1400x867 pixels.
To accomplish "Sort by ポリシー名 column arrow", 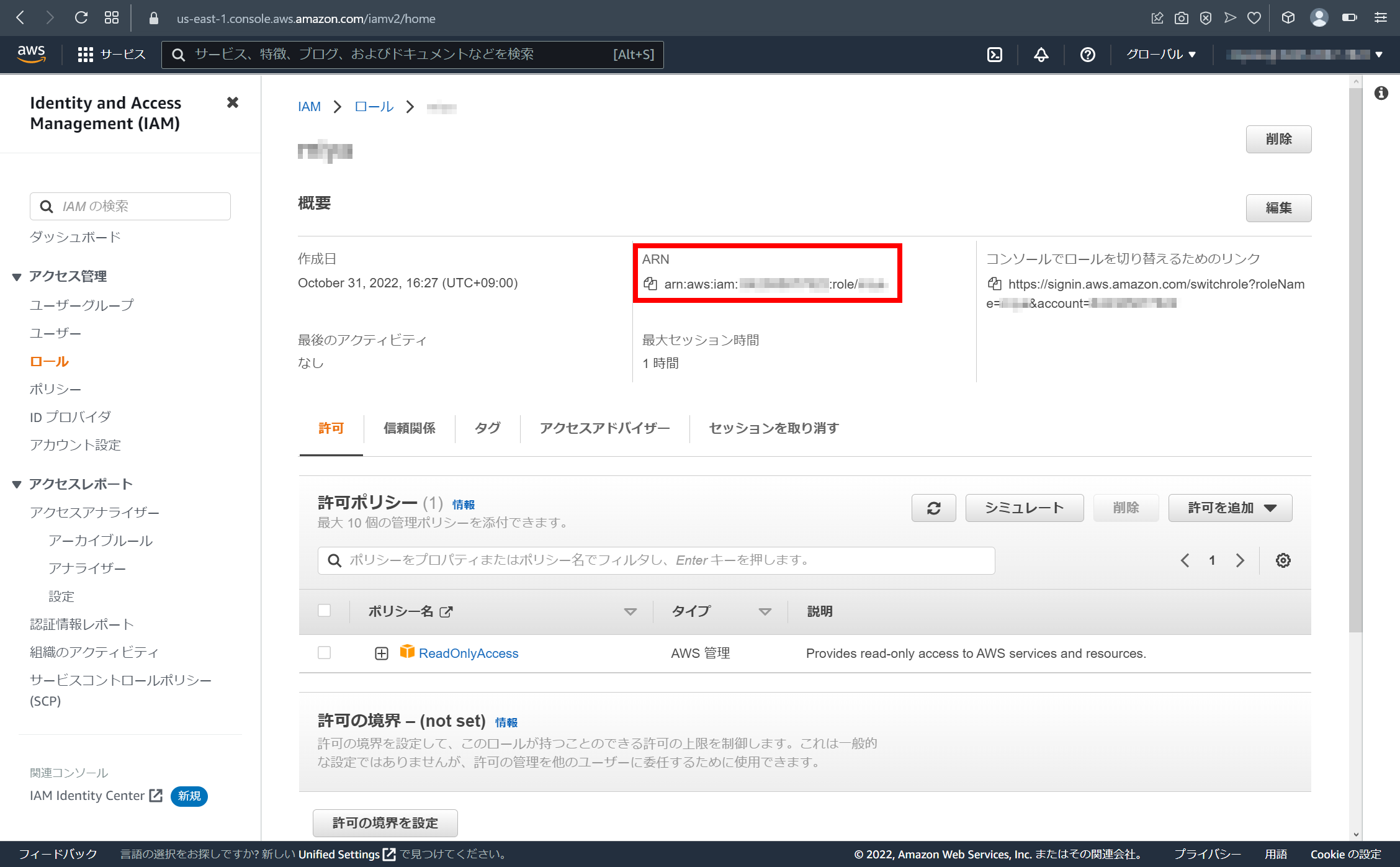I will (630, 612).
